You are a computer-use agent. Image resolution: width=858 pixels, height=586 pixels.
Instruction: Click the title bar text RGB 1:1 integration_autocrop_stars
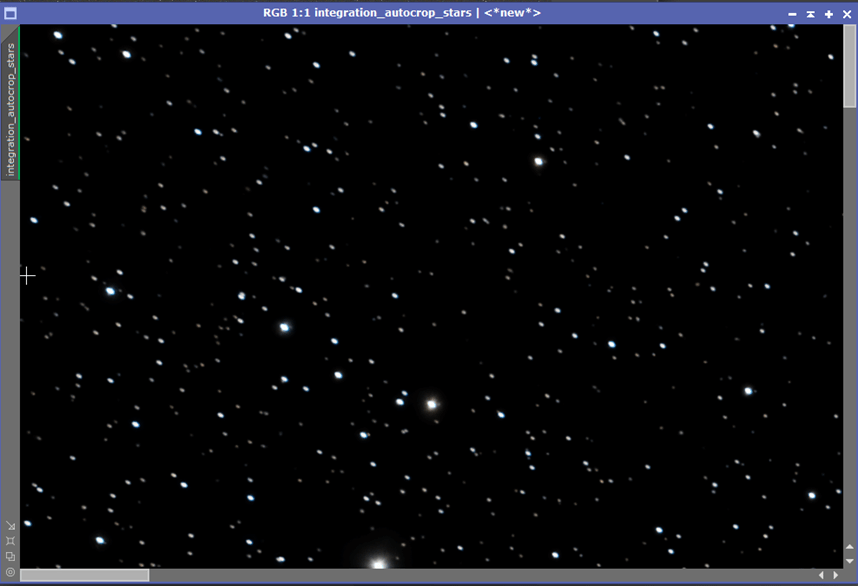point(367,13)
